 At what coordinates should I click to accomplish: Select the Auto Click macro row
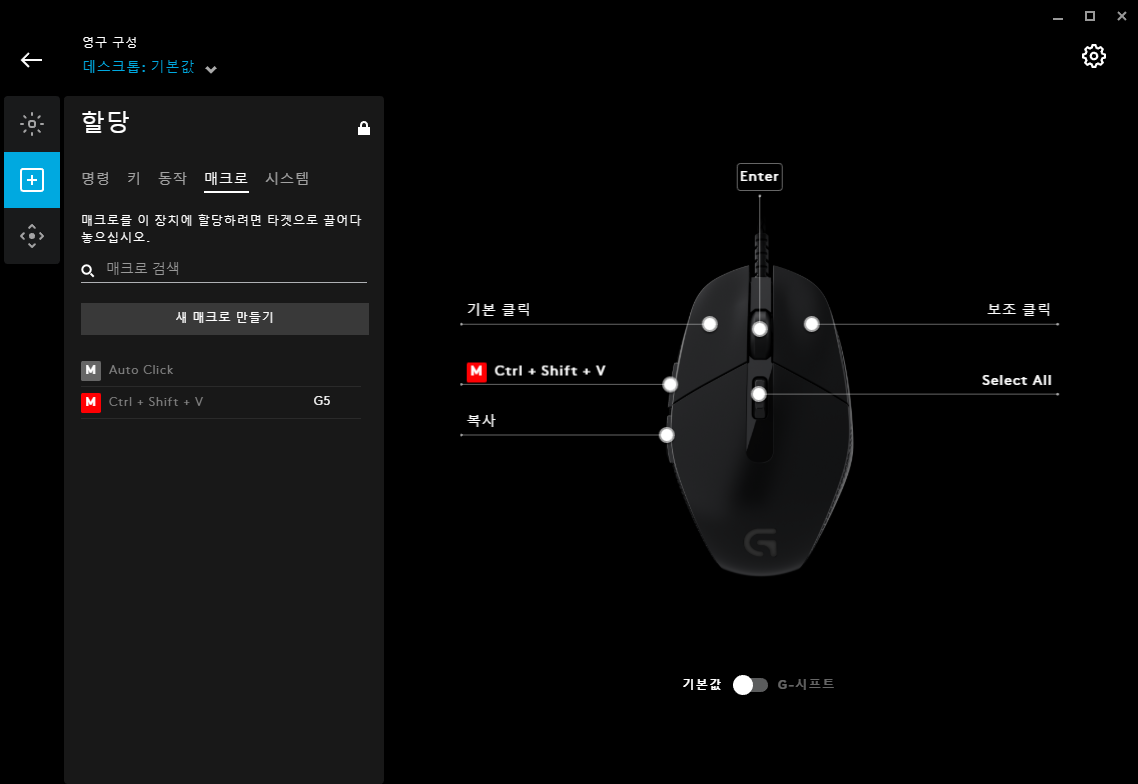point(221,370)
